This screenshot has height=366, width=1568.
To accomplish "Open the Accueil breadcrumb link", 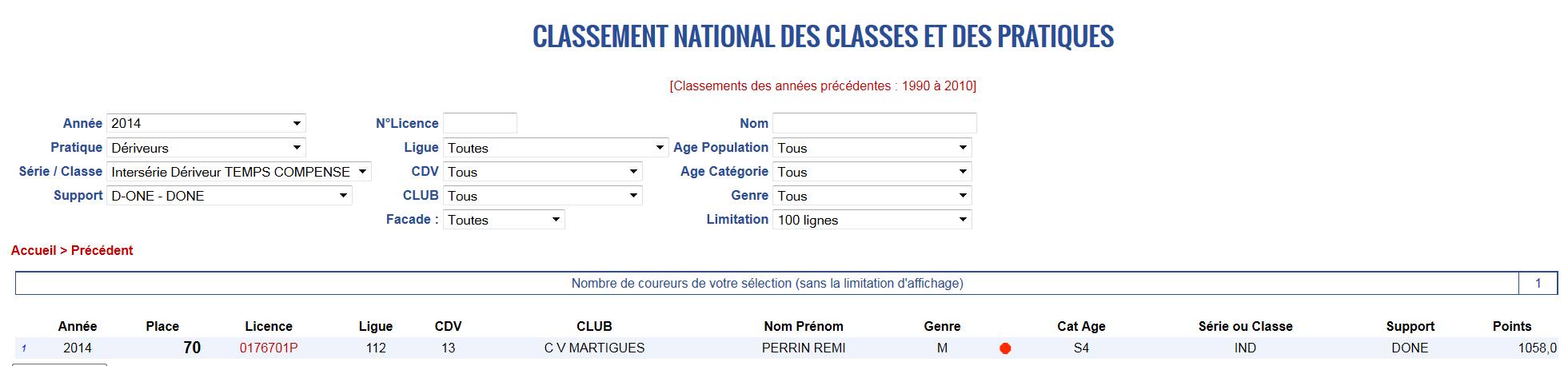I will tap(34, 250).
